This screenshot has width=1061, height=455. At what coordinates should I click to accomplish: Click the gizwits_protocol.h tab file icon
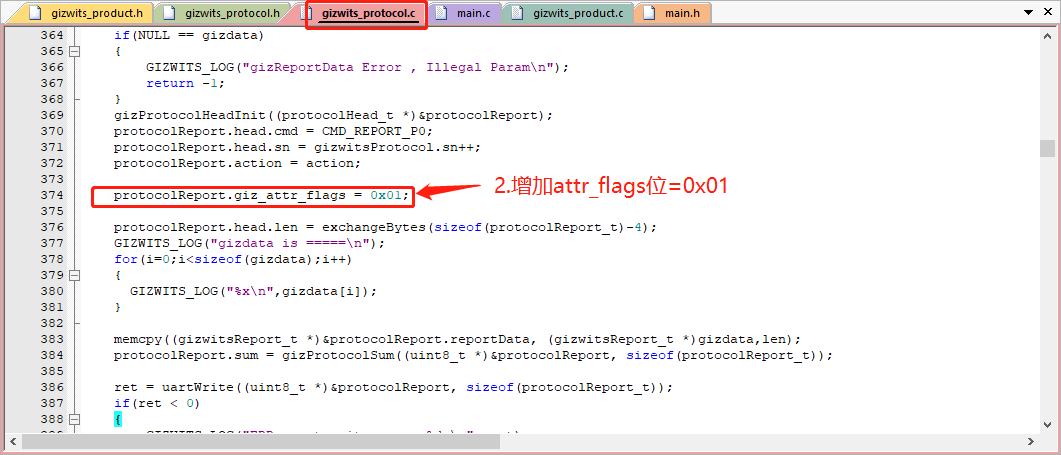click(170, 14)
